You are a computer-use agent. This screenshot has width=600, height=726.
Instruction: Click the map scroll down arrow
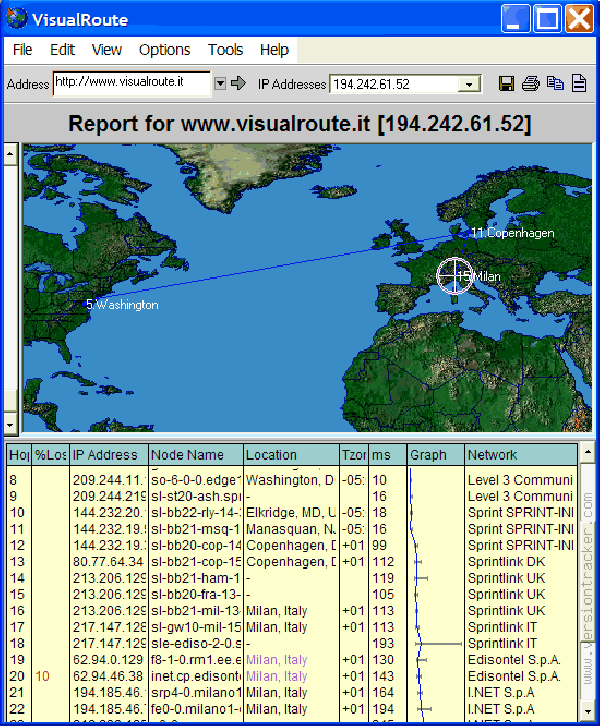[11, 425]
